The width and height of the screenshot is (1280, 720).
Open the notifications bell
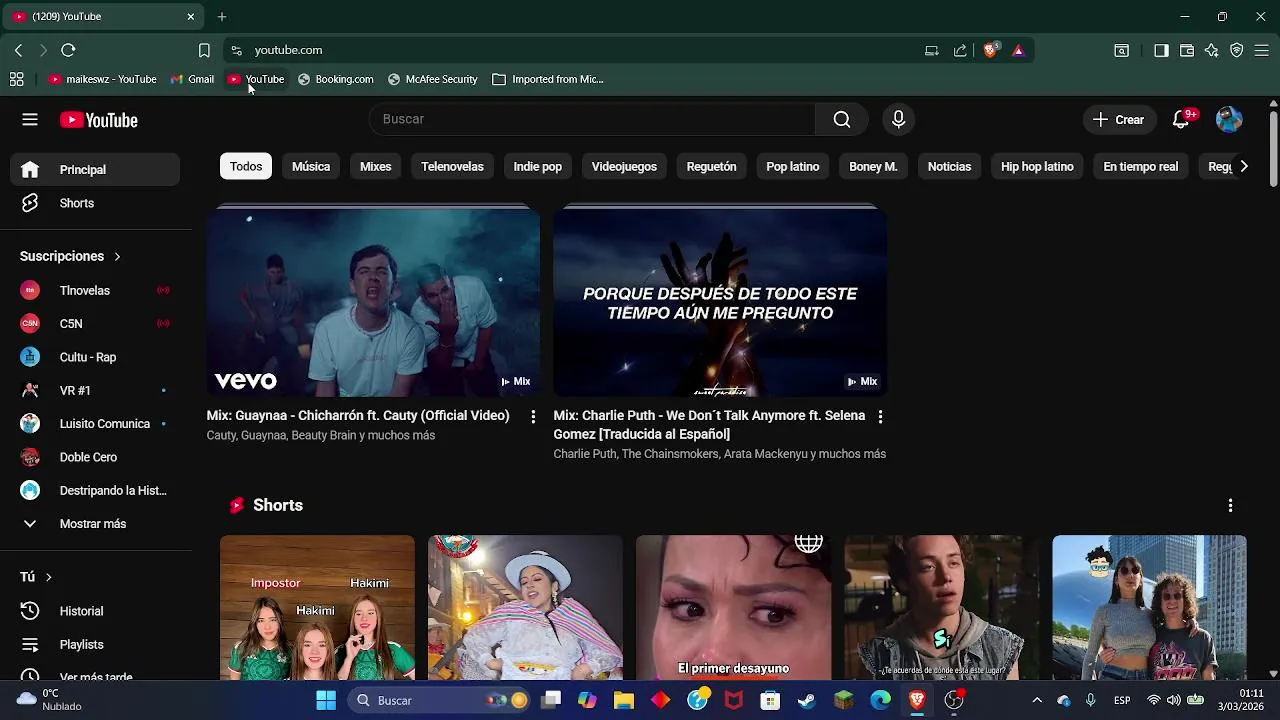[1181, 120]
